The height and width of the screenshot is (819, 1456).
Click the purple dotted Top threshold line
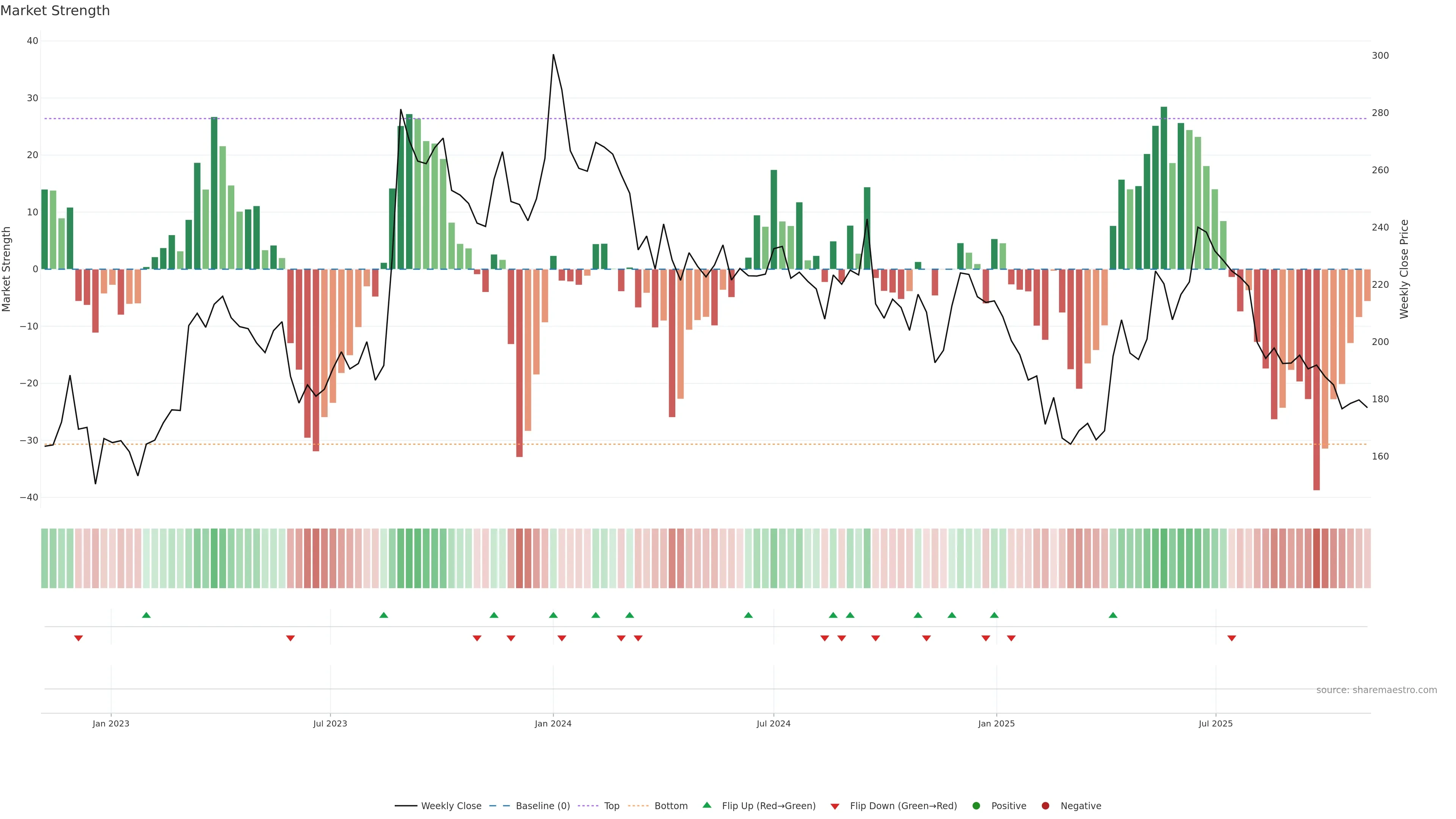tap(678, 119)
